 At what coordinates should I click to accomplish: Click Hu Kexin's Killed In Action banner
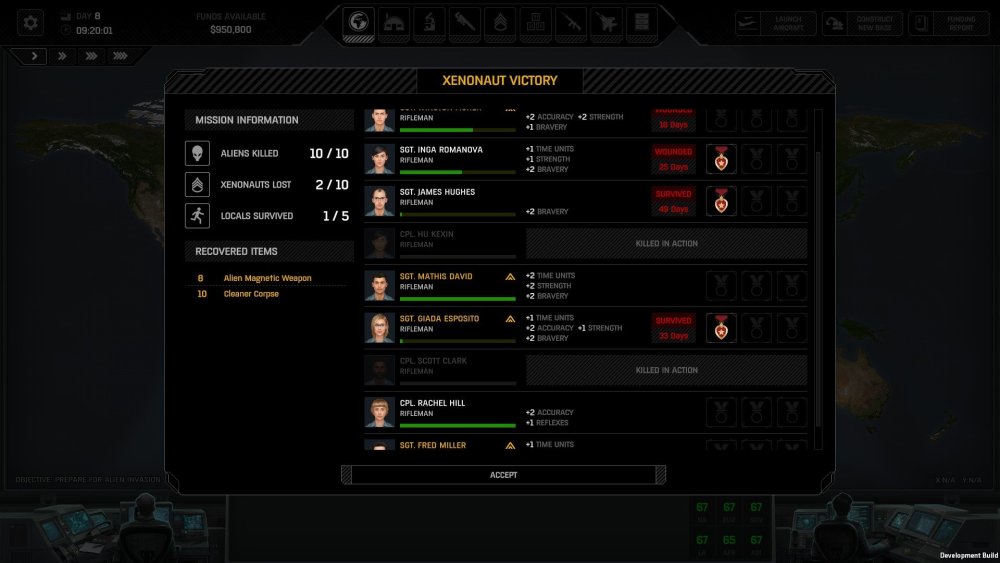click(x=666, y=244)
